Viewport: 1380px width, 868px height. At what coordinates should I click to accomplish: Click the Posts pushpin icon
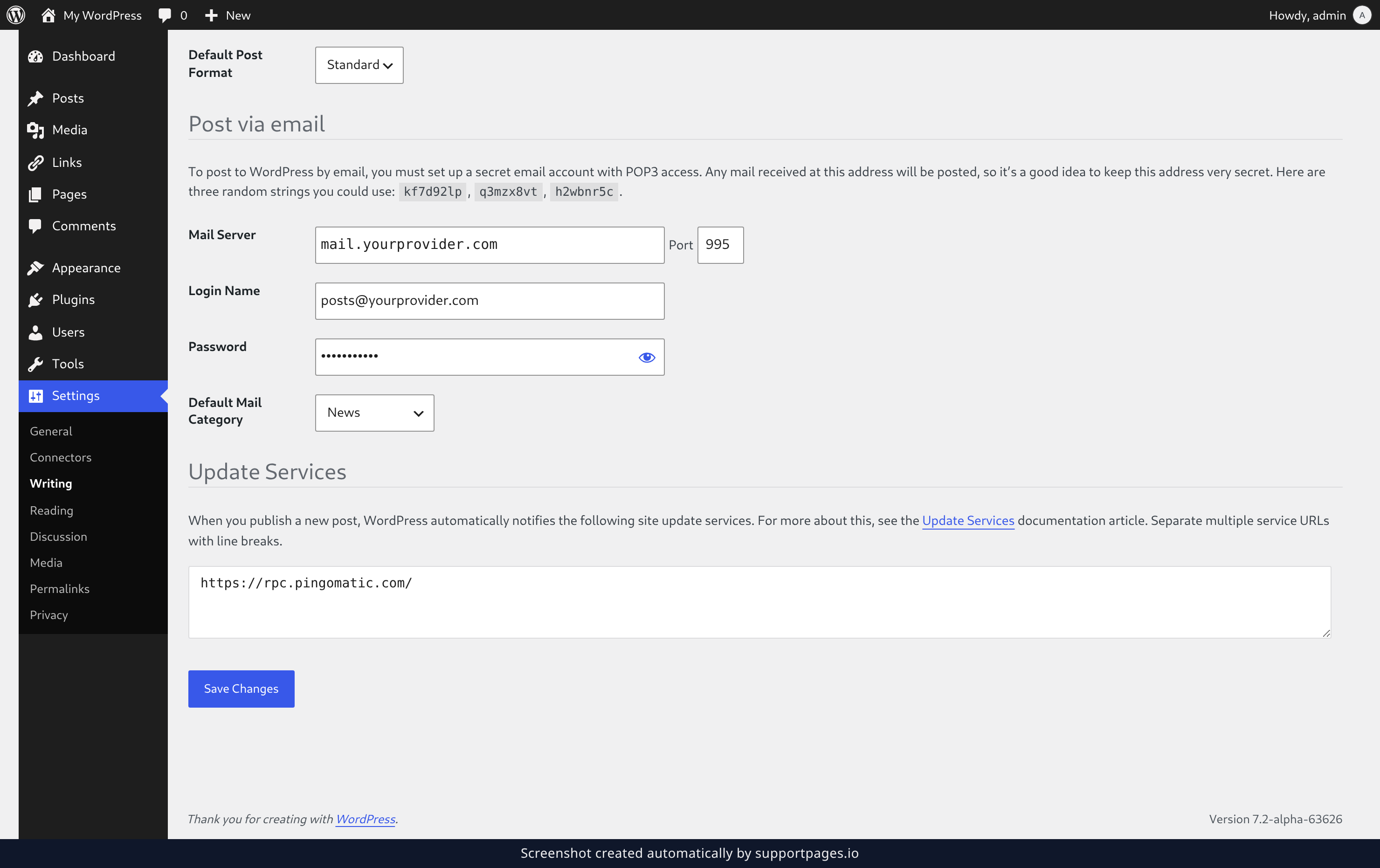click(35, 98)
